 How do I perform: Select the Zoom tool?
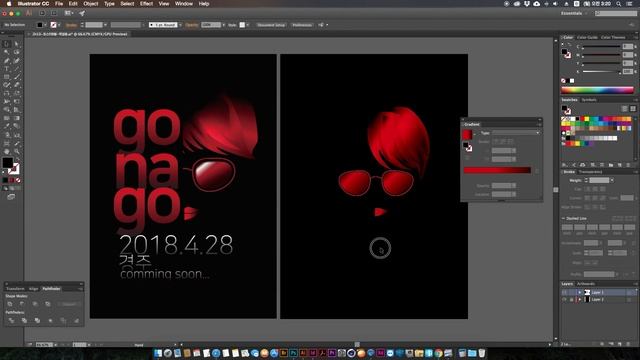(x=17, y=151)
